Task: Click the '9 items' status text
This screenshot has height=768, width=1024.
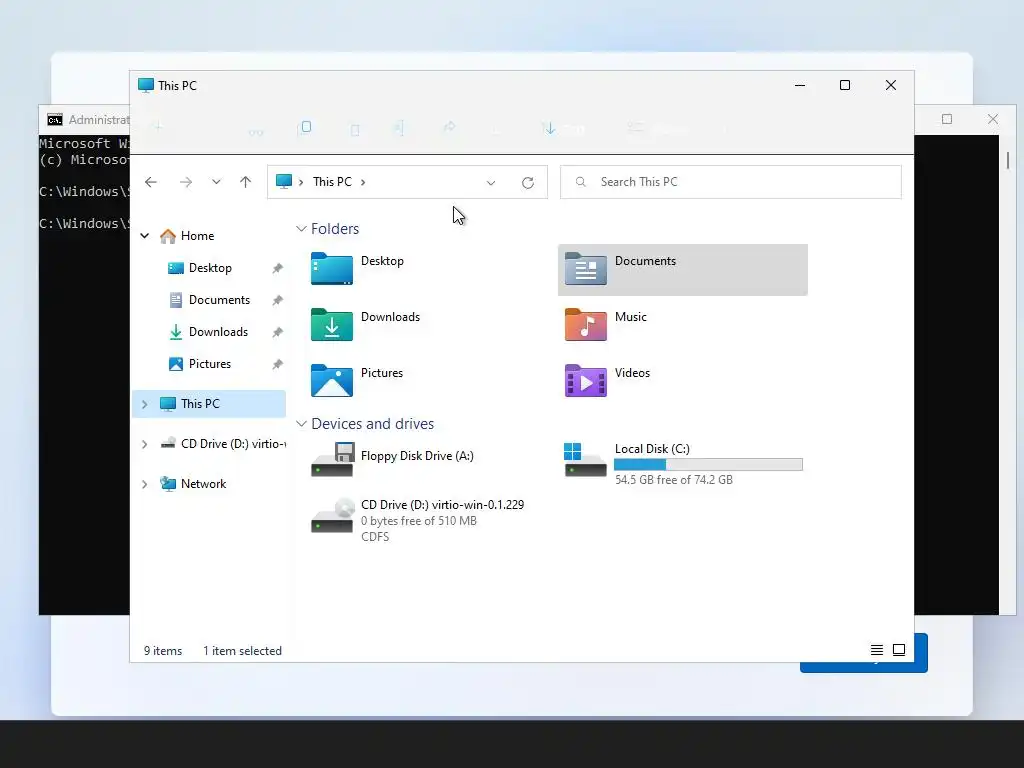Action: [x=163, y=651]
